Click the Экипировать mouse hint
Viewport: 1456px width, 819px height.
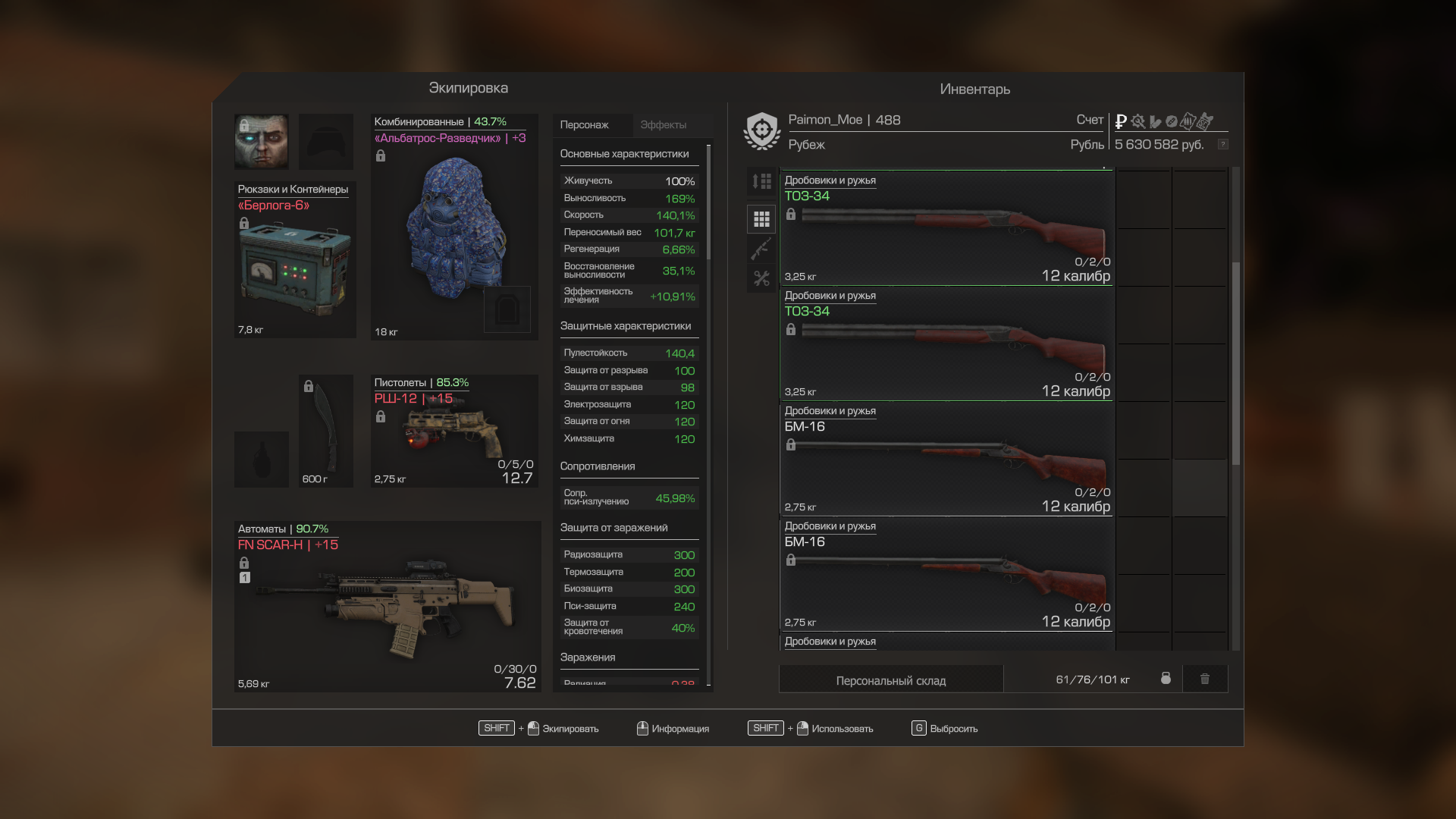538,728
